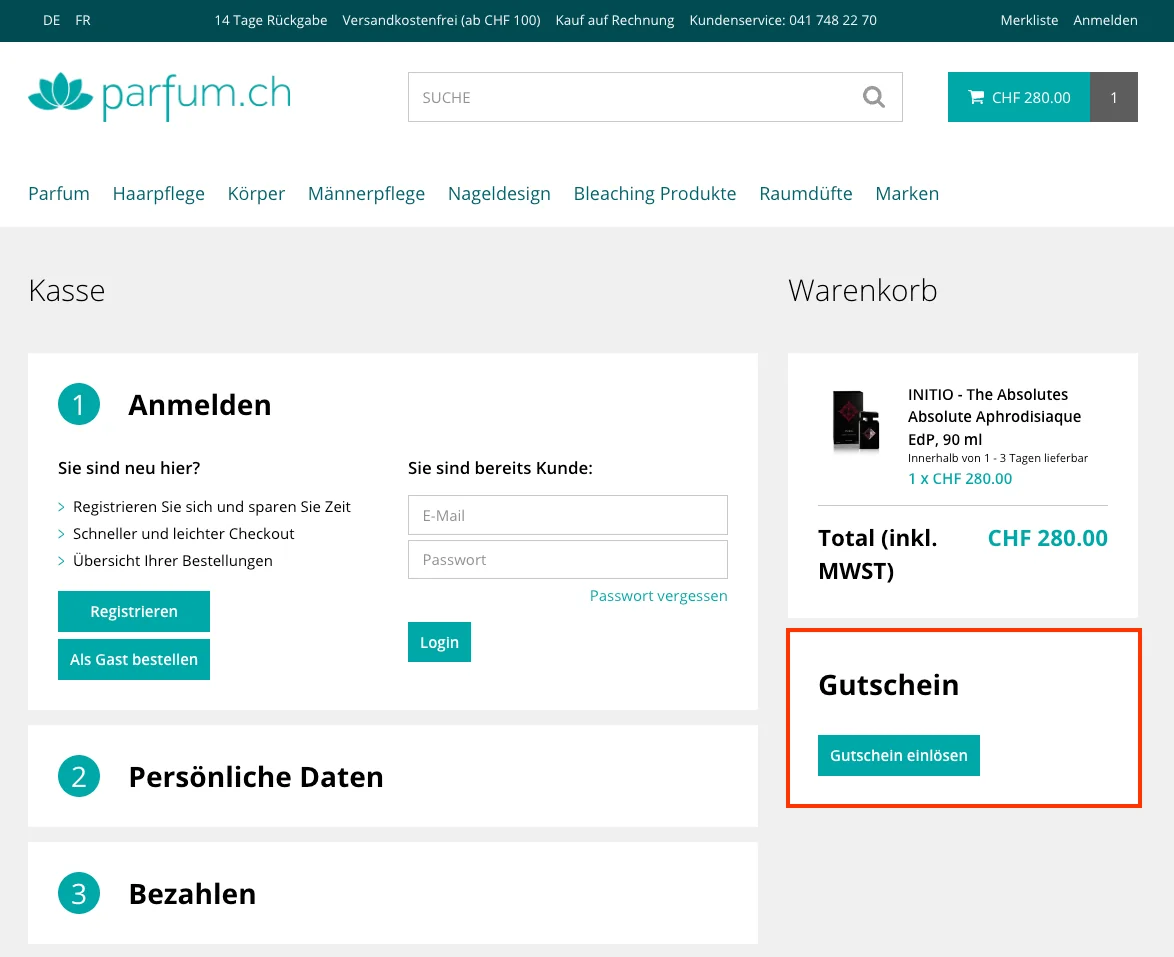Click the arrow beside Registrieren Sie sich

[63, 507]
